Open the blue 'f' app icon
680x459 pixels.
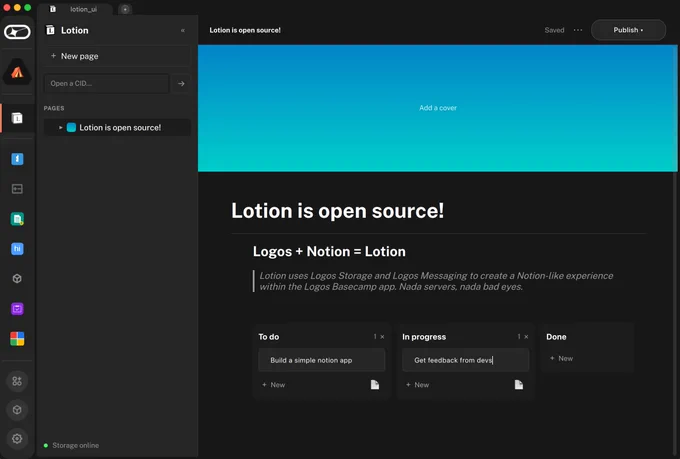pyautogui.click(x=17, y=159)
